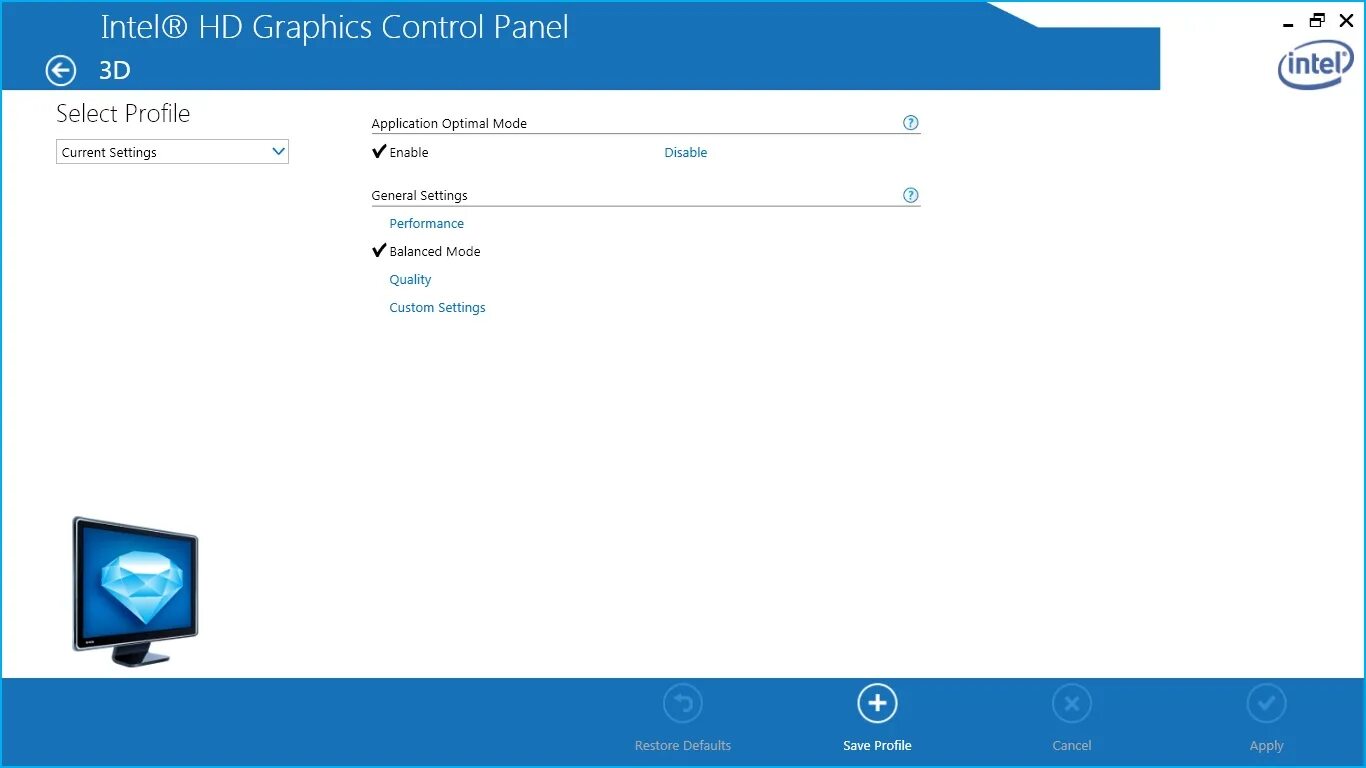Open help for Application Optimal Mode

(910, 123)
